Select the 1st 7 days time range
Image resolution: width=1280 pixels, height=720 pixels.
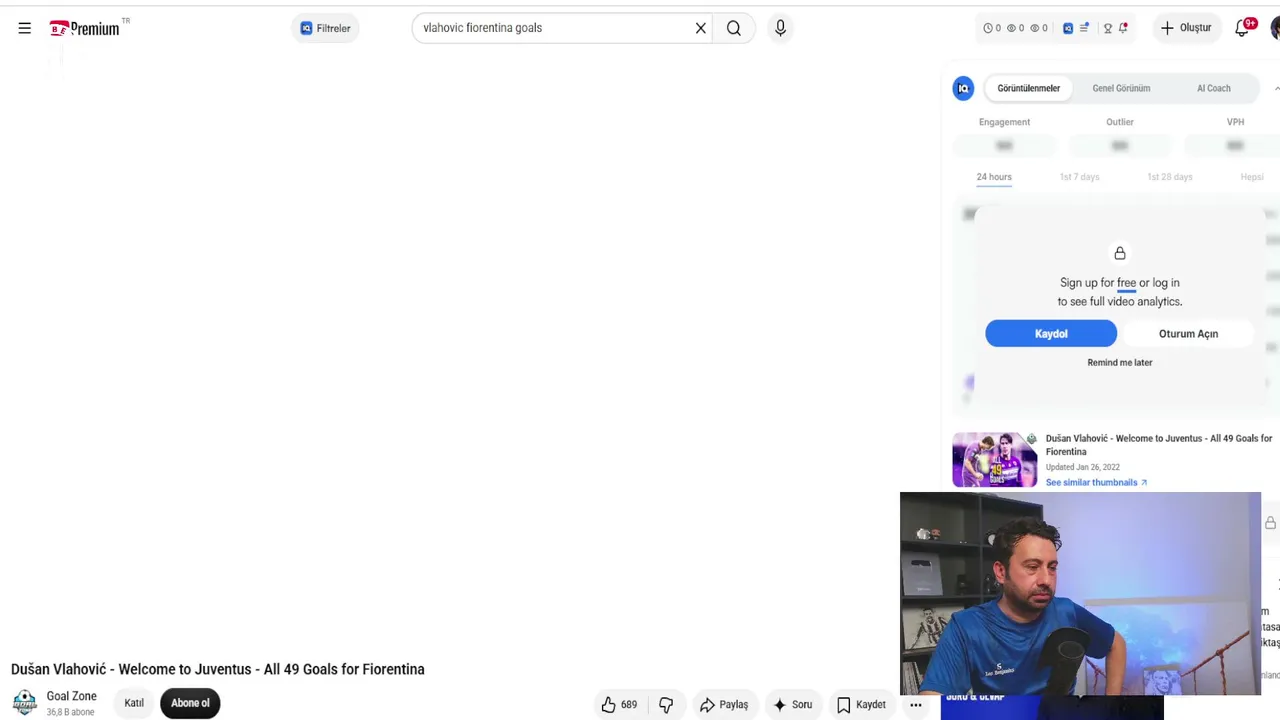tap(1079, 177)
